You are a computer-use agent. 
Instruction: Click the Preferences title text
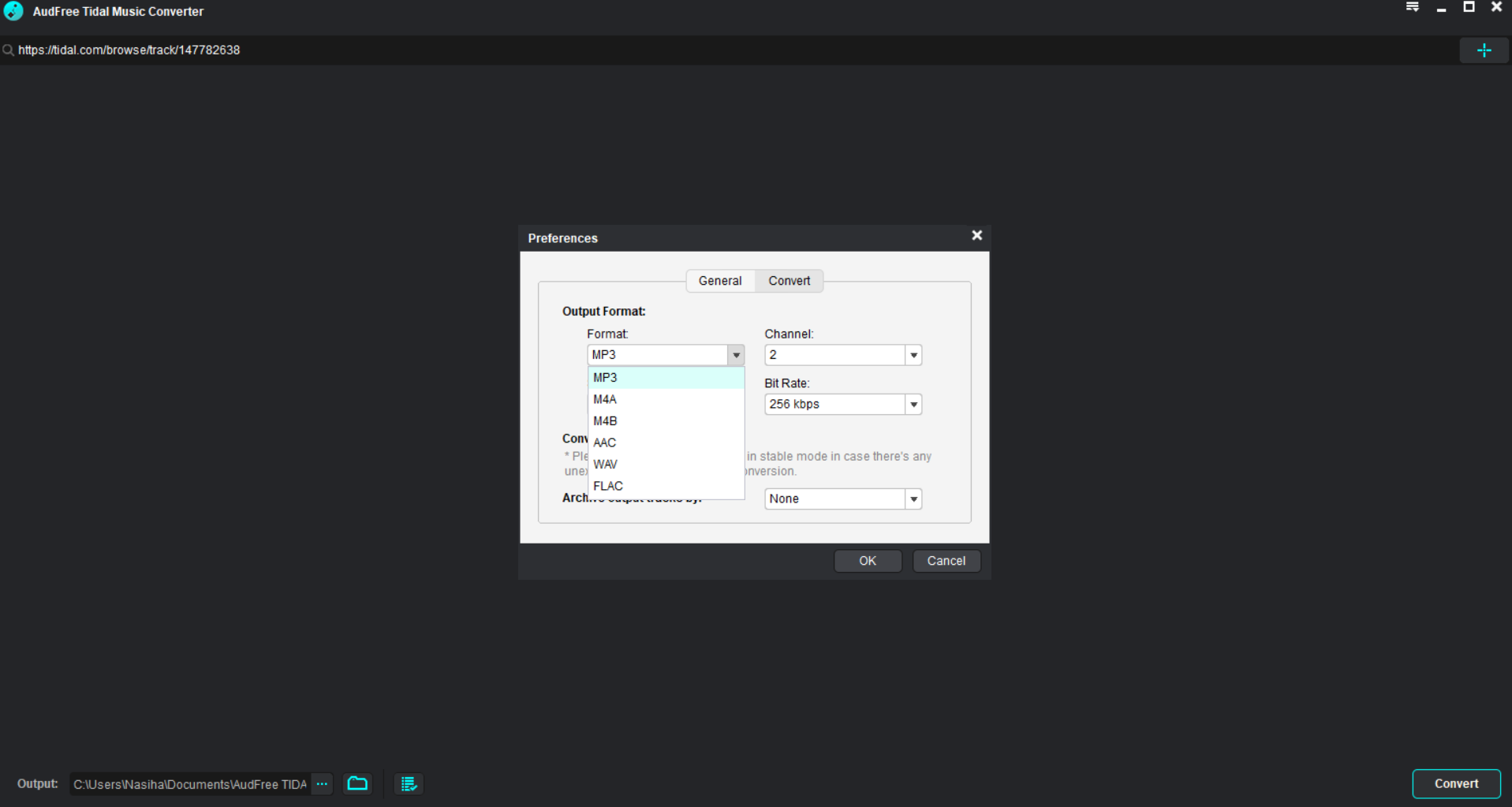[x=562, y=238]
